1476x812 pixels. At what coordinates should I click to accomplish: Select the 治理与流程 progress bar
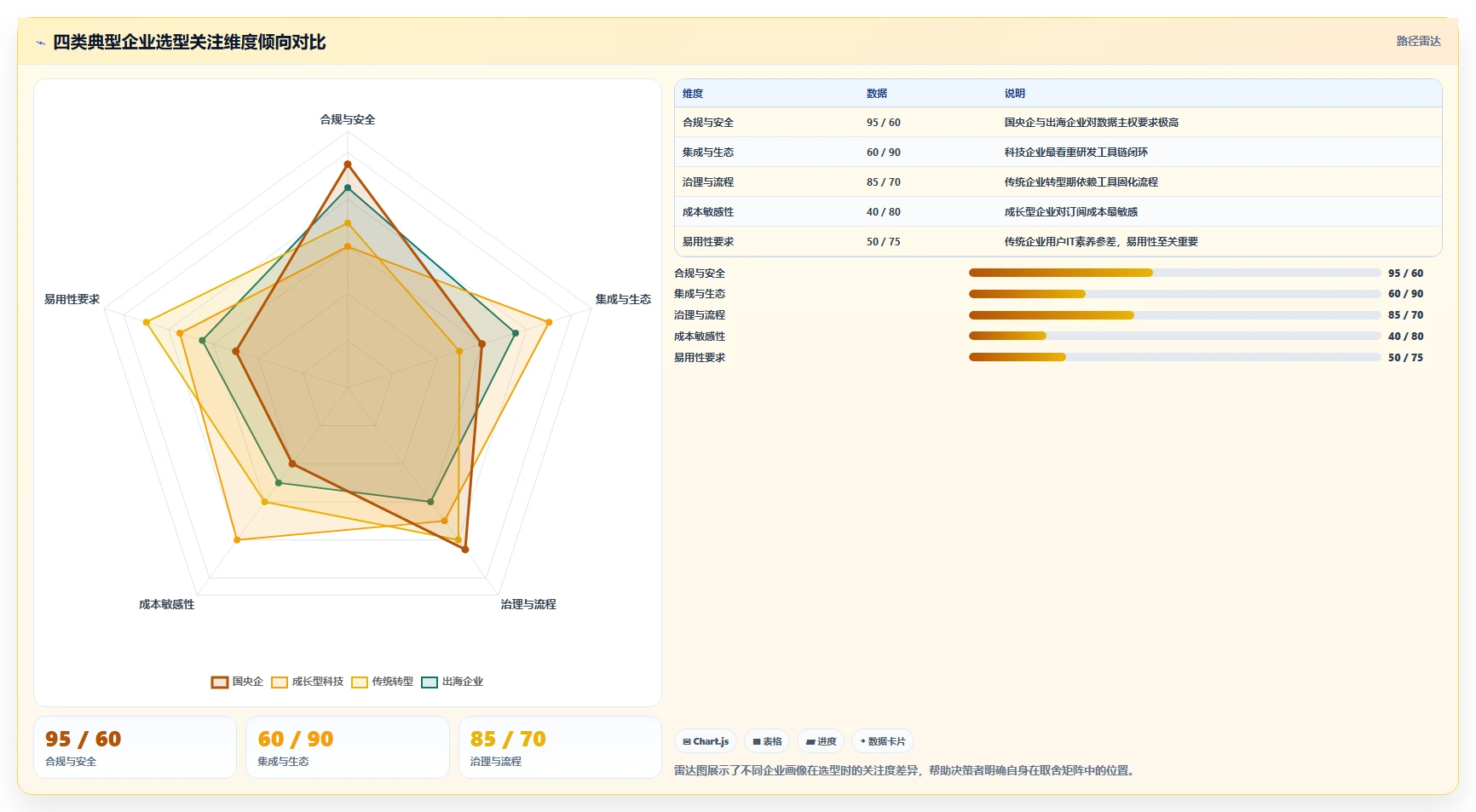1174,315
